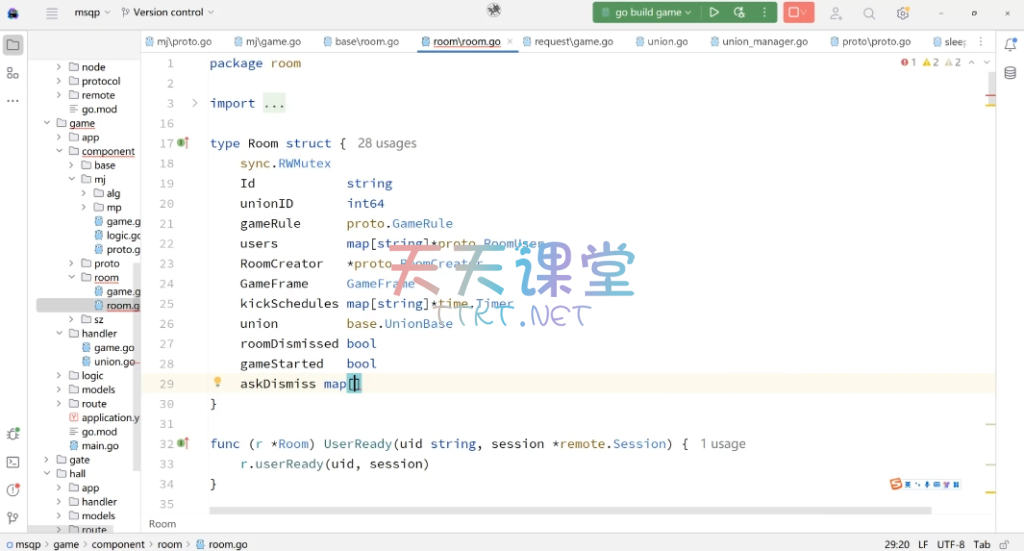
Task: Open the base\room.go editor tab
Action: [366, 42]
